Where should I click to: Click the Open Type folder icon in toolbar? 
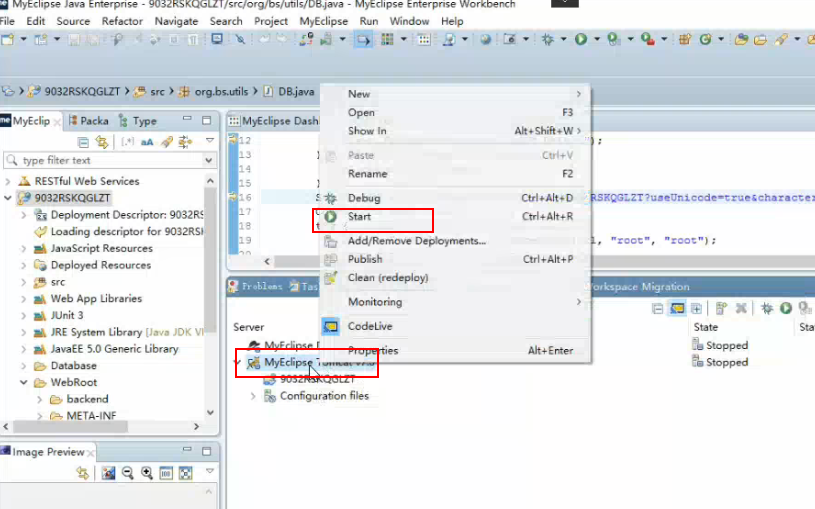(x=741, y=39)
